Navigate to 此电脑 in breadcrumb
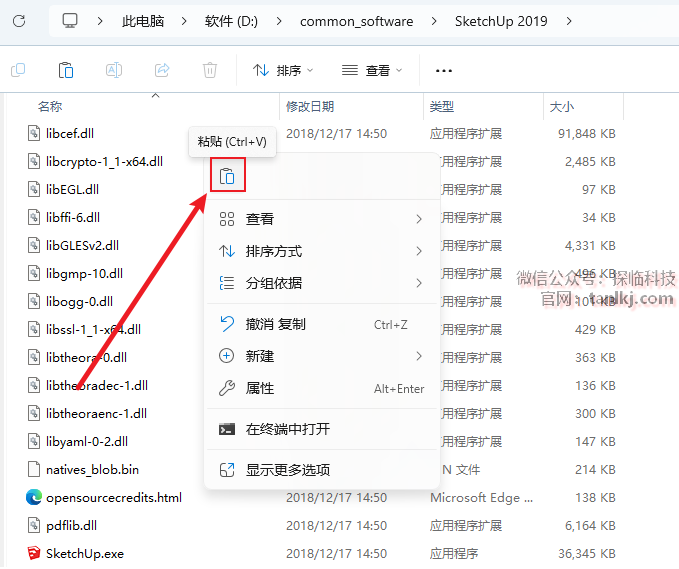This screenshot has height=569, width=679. (x=143, y=21)
